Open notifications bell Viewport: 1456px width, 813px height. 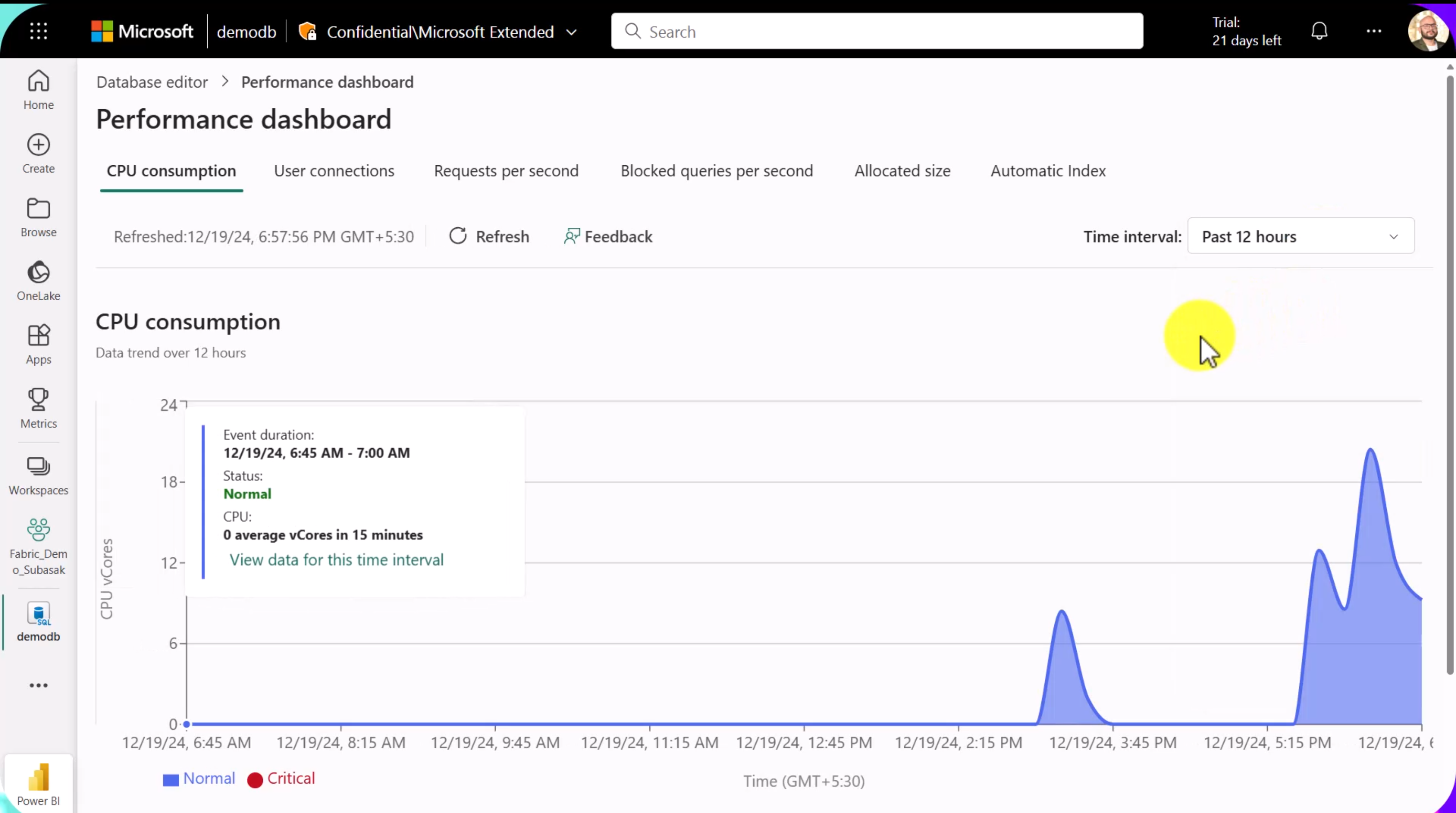pos(1319,31)
